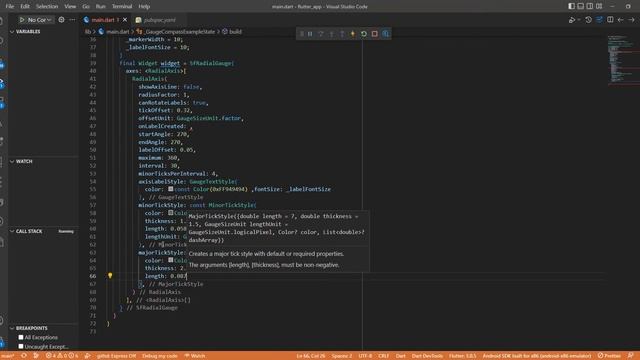Toggle the panel layout icon in title bar
This screenshot has height=360, width=640.
[x=581, y=6]
